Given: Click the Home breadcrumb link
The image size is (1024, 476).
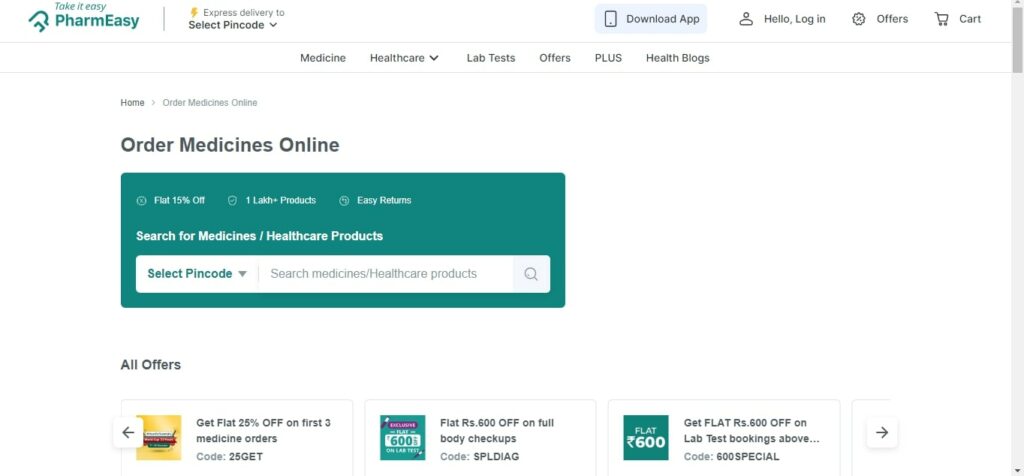Looking at the screenshot, I should [132, 103].
